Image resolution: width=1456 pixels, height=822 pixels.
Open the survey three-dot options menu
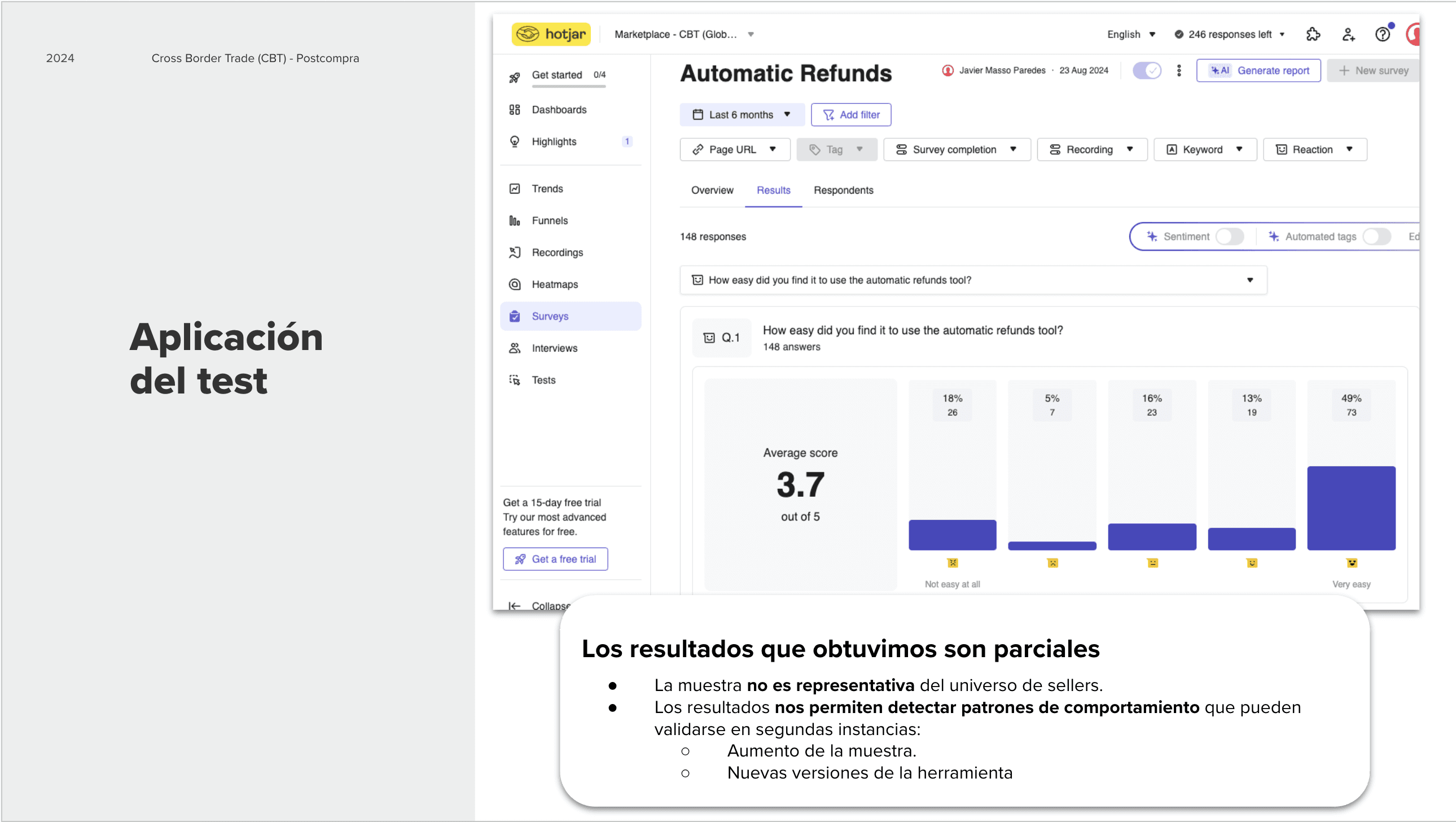point(1178,71)
